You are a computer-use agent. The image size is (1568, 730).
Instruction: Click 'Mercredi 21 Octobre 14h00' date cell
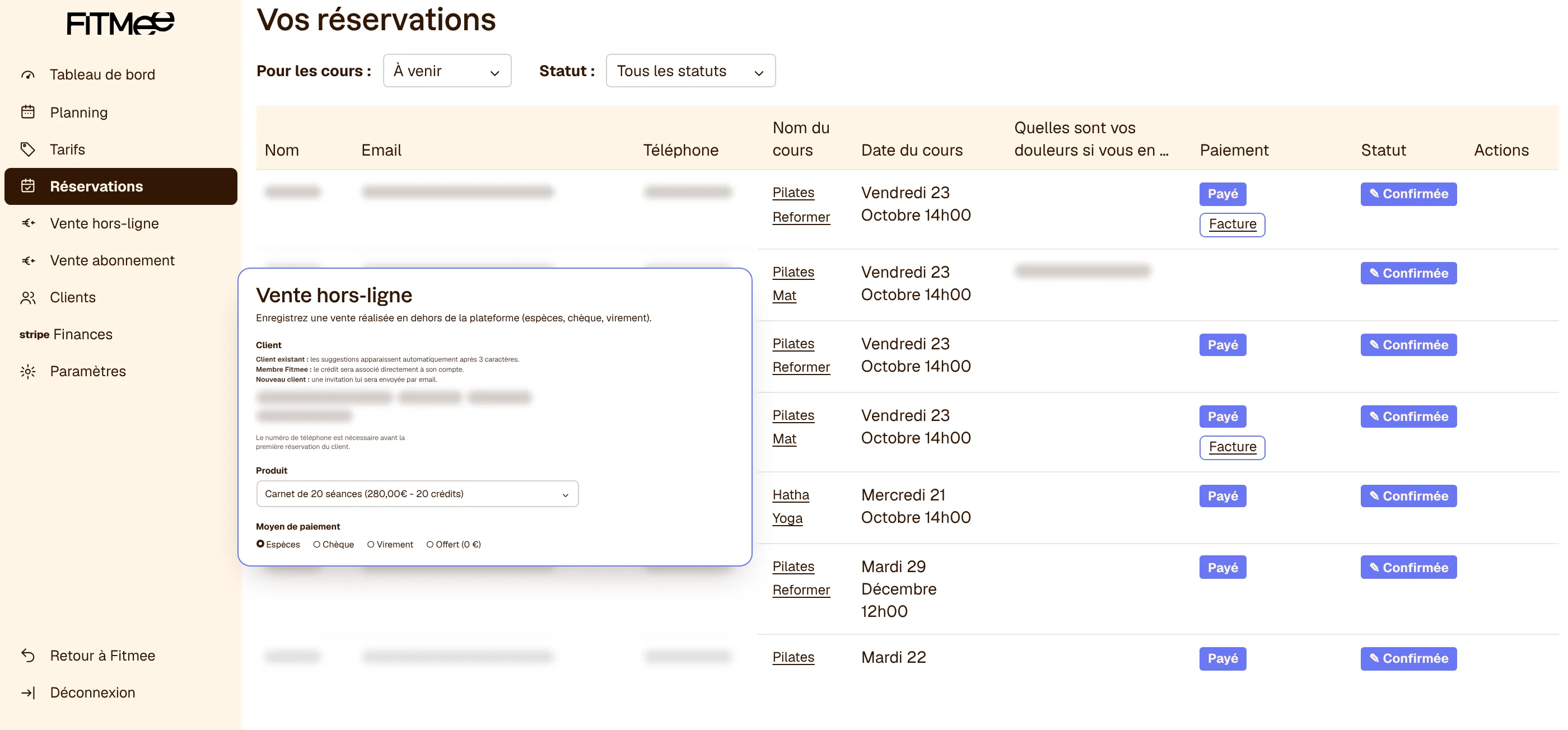click(x=916, y=507)
